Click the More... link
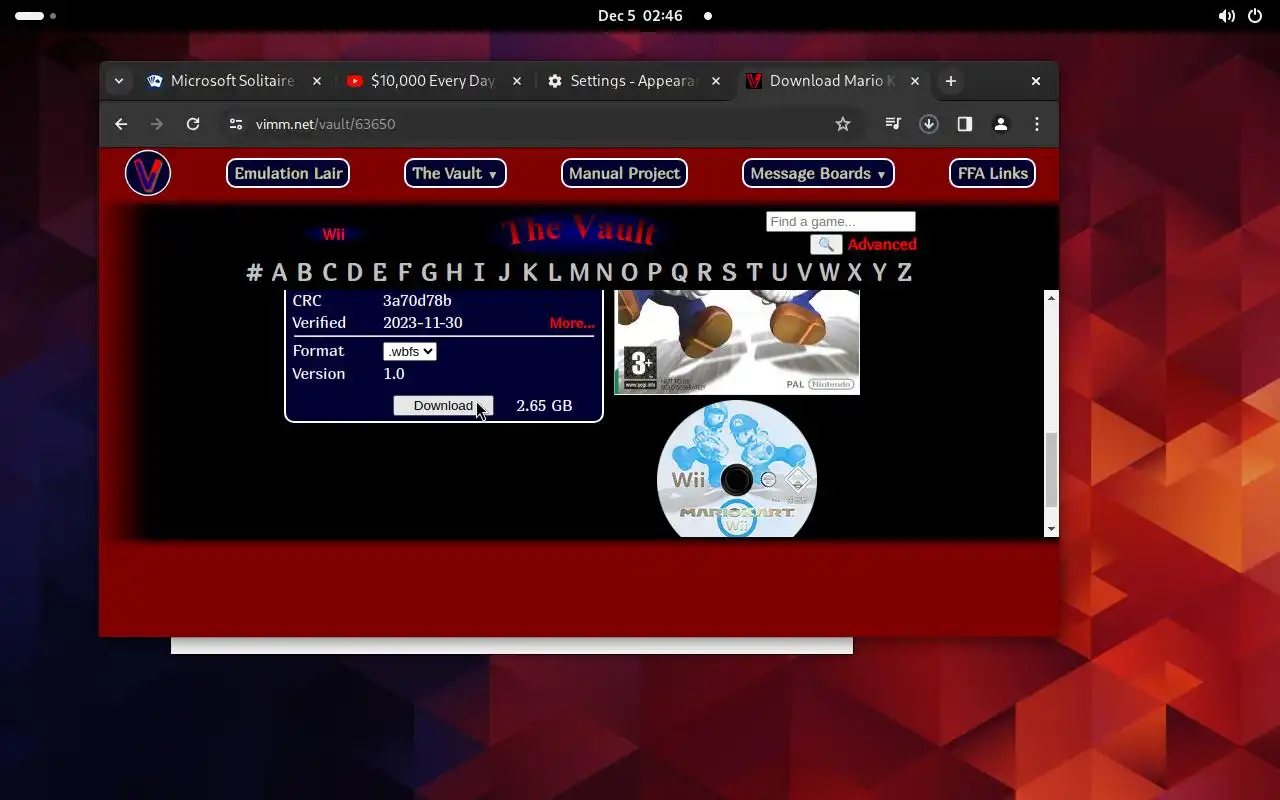Screen dimensions: 1280x800 pyautogui.click(x=572, y=323)
